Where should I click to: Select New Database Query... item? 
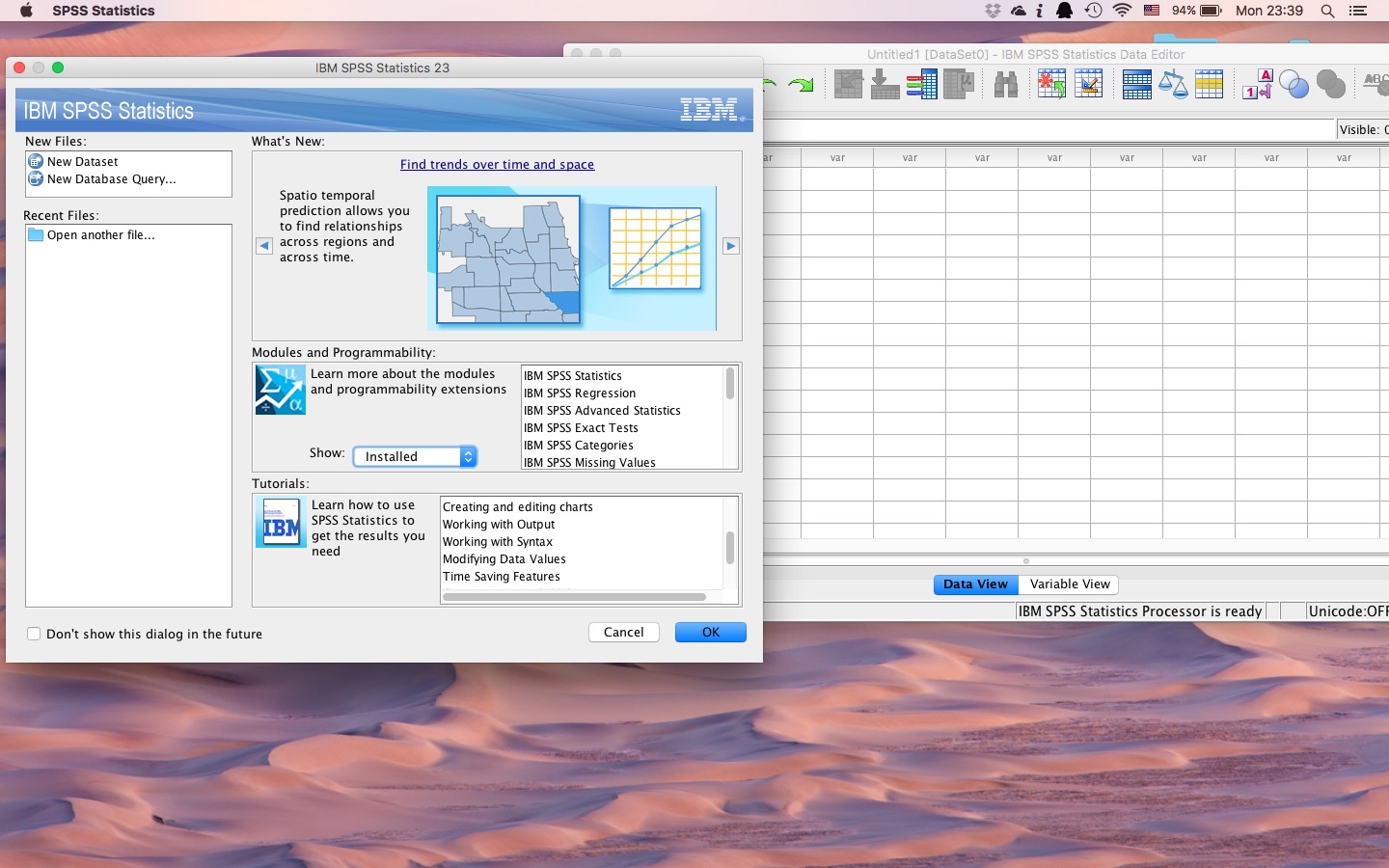point(112,179)
